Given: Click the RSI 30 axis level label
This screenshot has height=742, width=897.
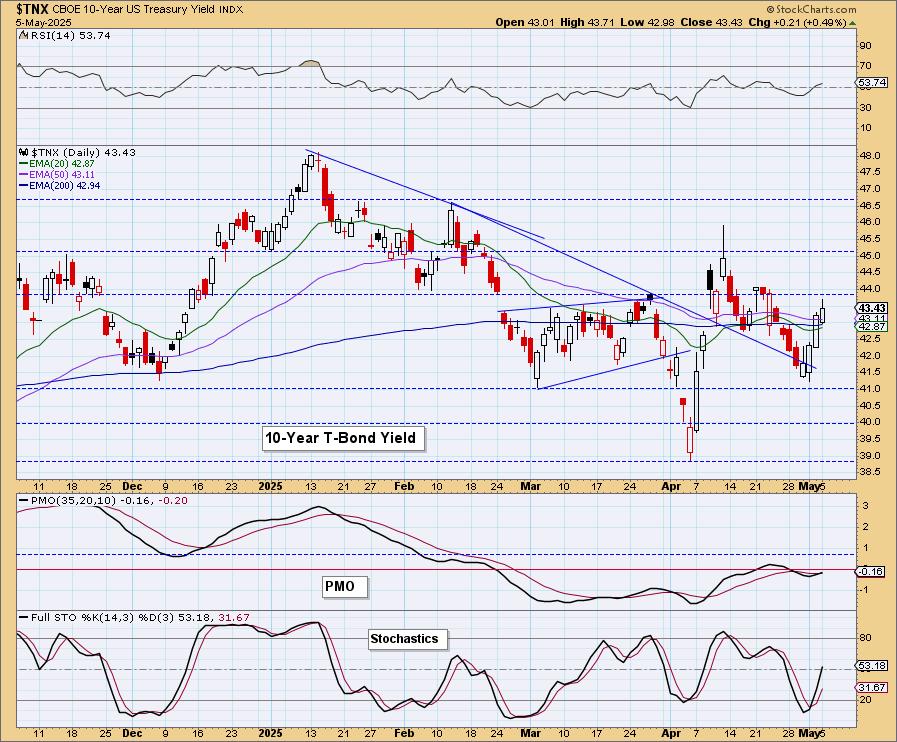Looking at the screenshot, I should click(866, 108).
